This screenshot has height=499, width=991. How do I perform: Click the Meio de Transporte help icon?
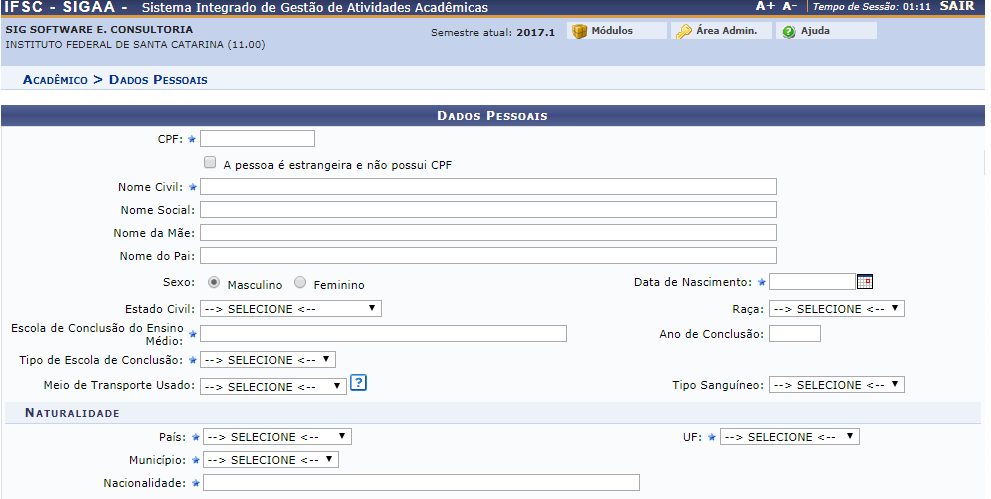[x=358, y=382]
